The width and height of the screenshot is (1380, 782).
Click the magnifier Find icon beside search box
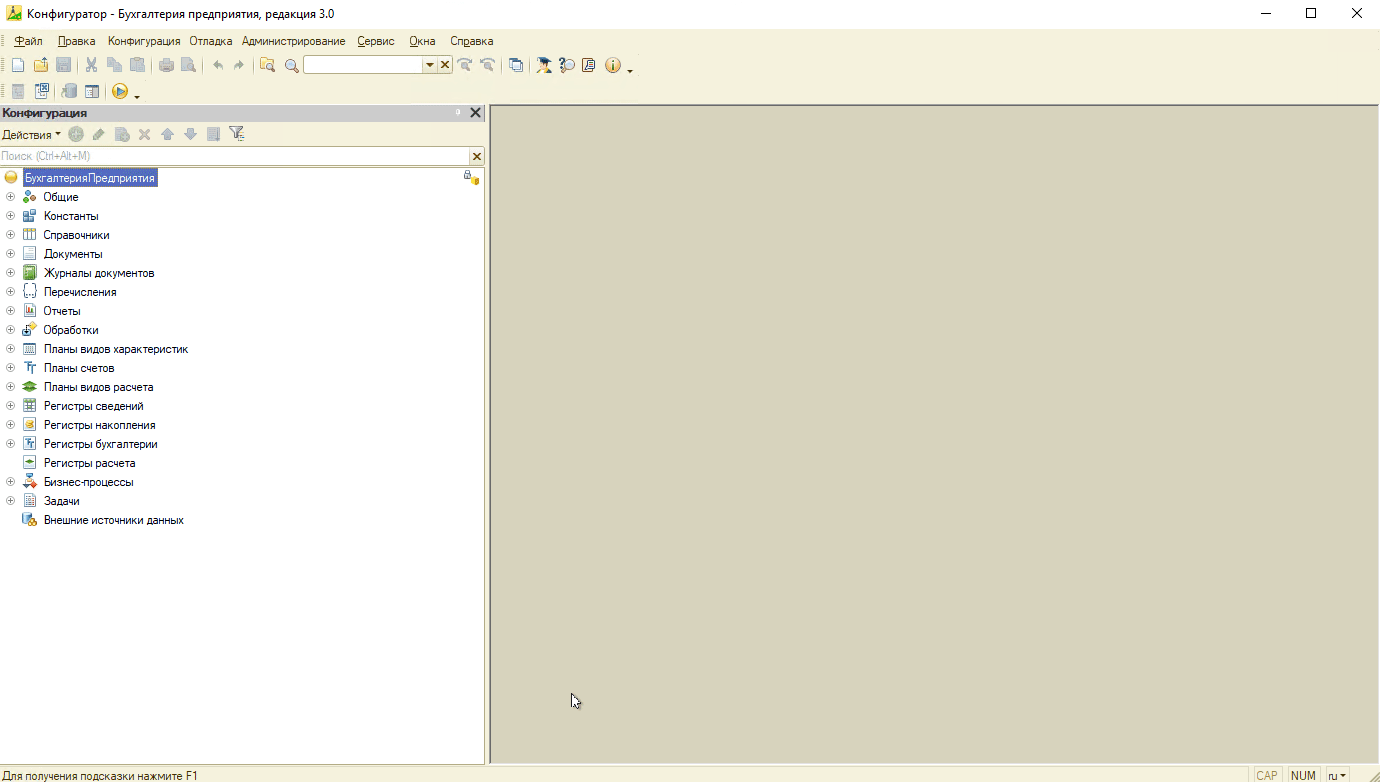click(x=291, y=65)
